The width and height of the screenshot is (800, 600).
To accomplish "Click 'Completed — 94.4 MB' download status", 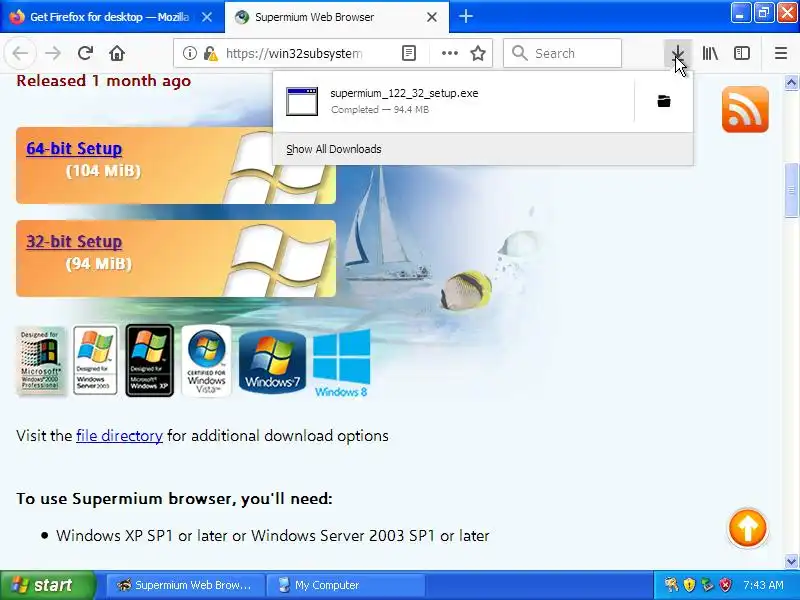I will pyautogui.click(x=380, y=110).
